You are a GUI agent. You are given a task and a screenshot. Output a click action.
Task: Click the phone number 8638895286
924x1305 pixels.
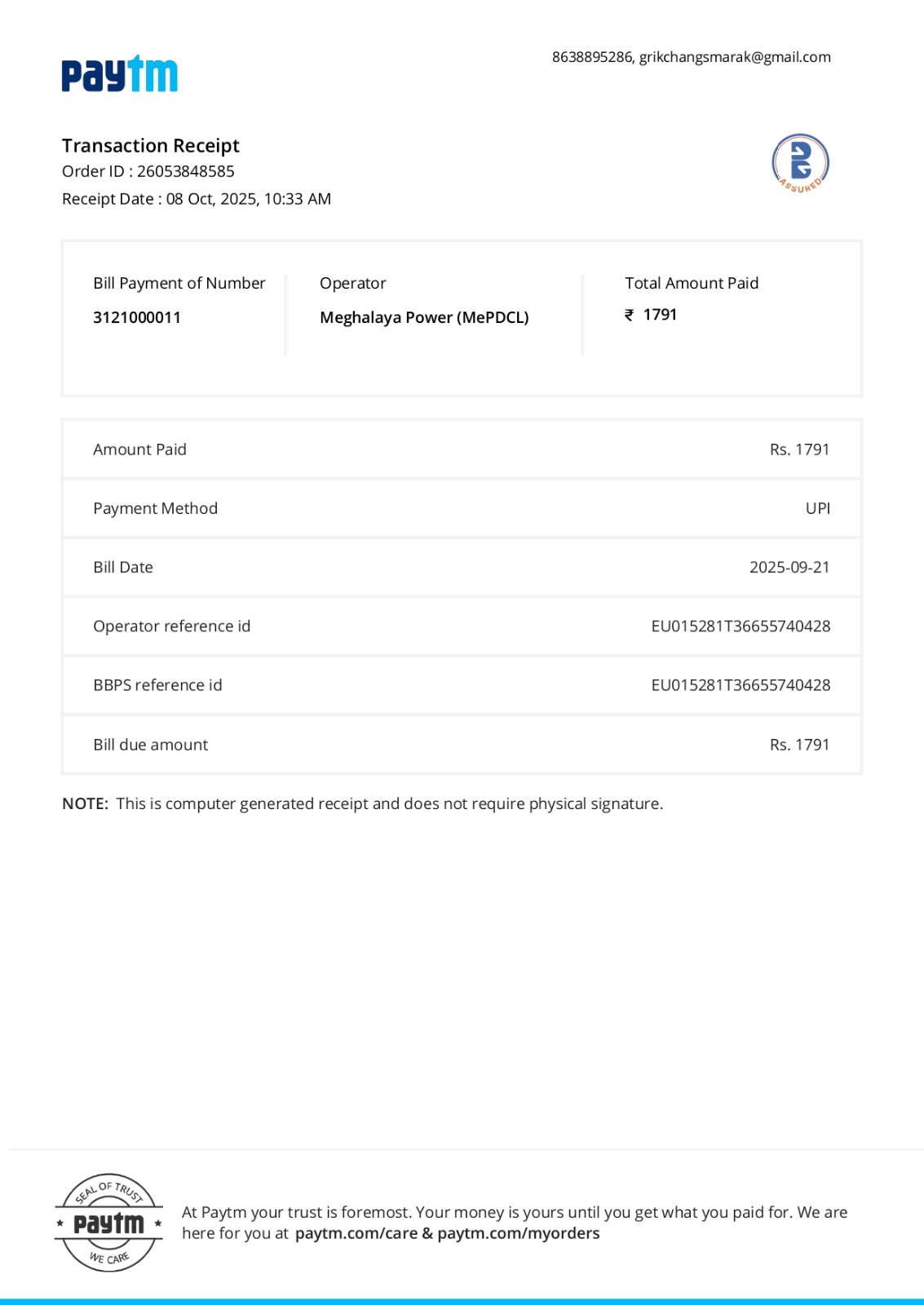(x=592, y=57)
